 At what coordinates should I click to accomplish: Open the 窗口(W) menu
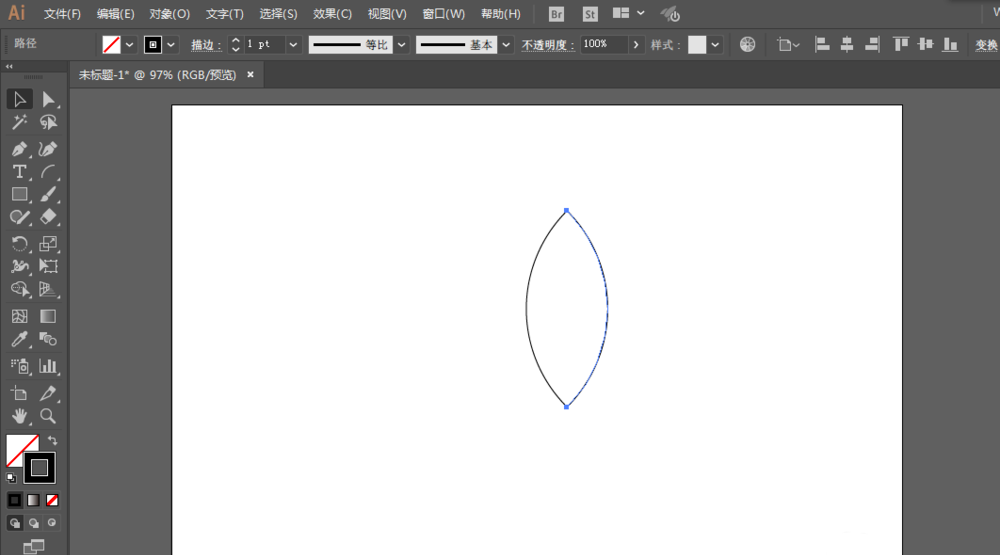pyautogui.click(x=444, y=14)
